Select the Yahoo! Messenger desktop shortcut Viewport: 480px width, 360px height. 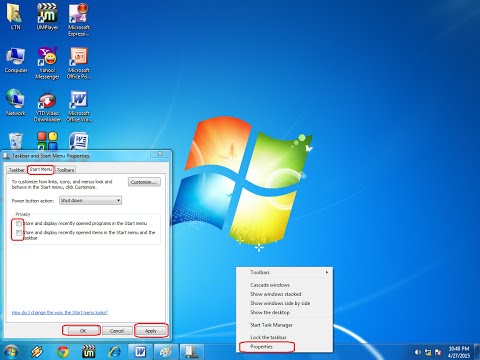coord(47,63)
